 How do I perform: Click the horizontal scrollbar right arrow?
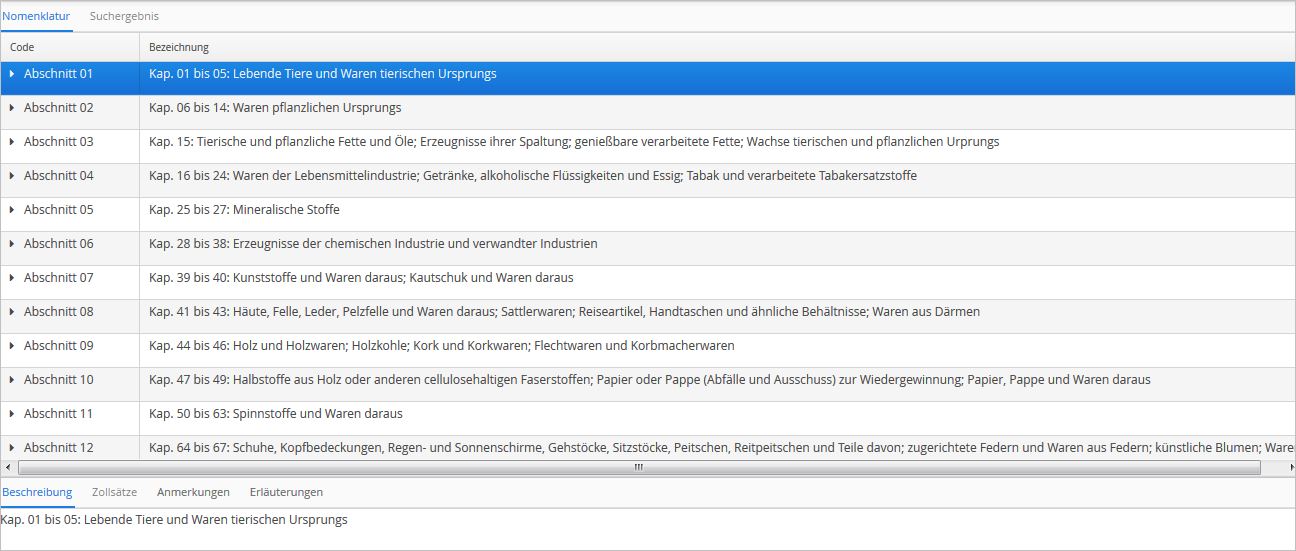[x=1291, y=467]
